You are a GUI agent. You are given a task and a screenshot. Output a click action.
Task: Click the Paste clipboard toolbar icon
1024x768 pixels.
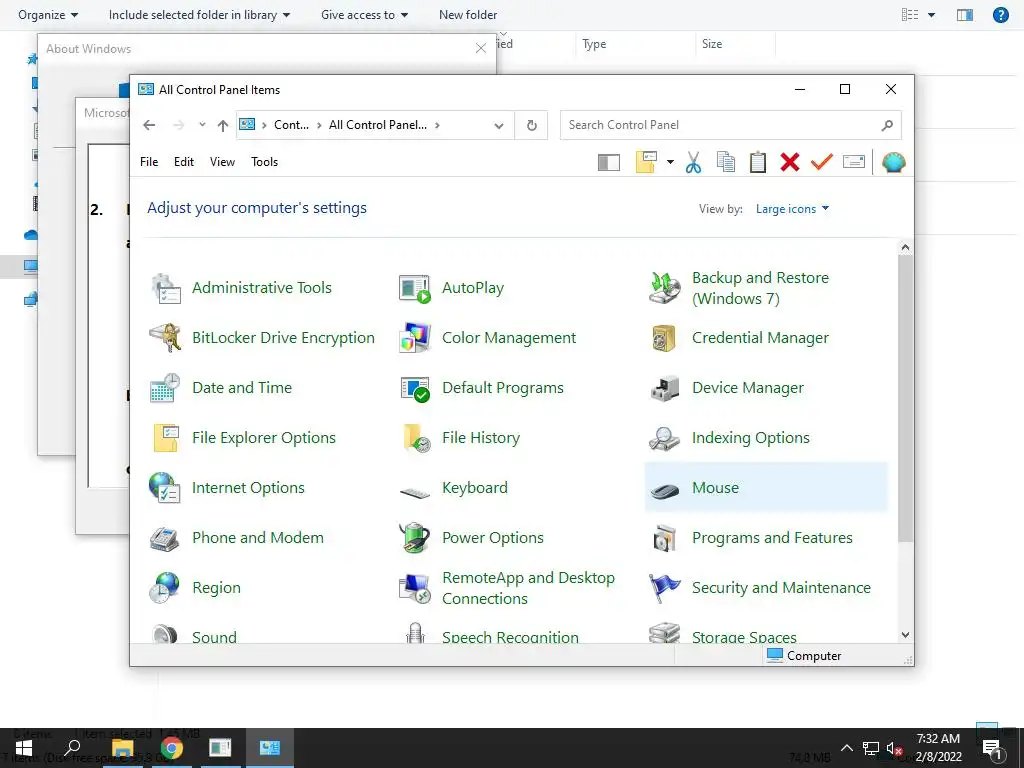click(758, 162)
